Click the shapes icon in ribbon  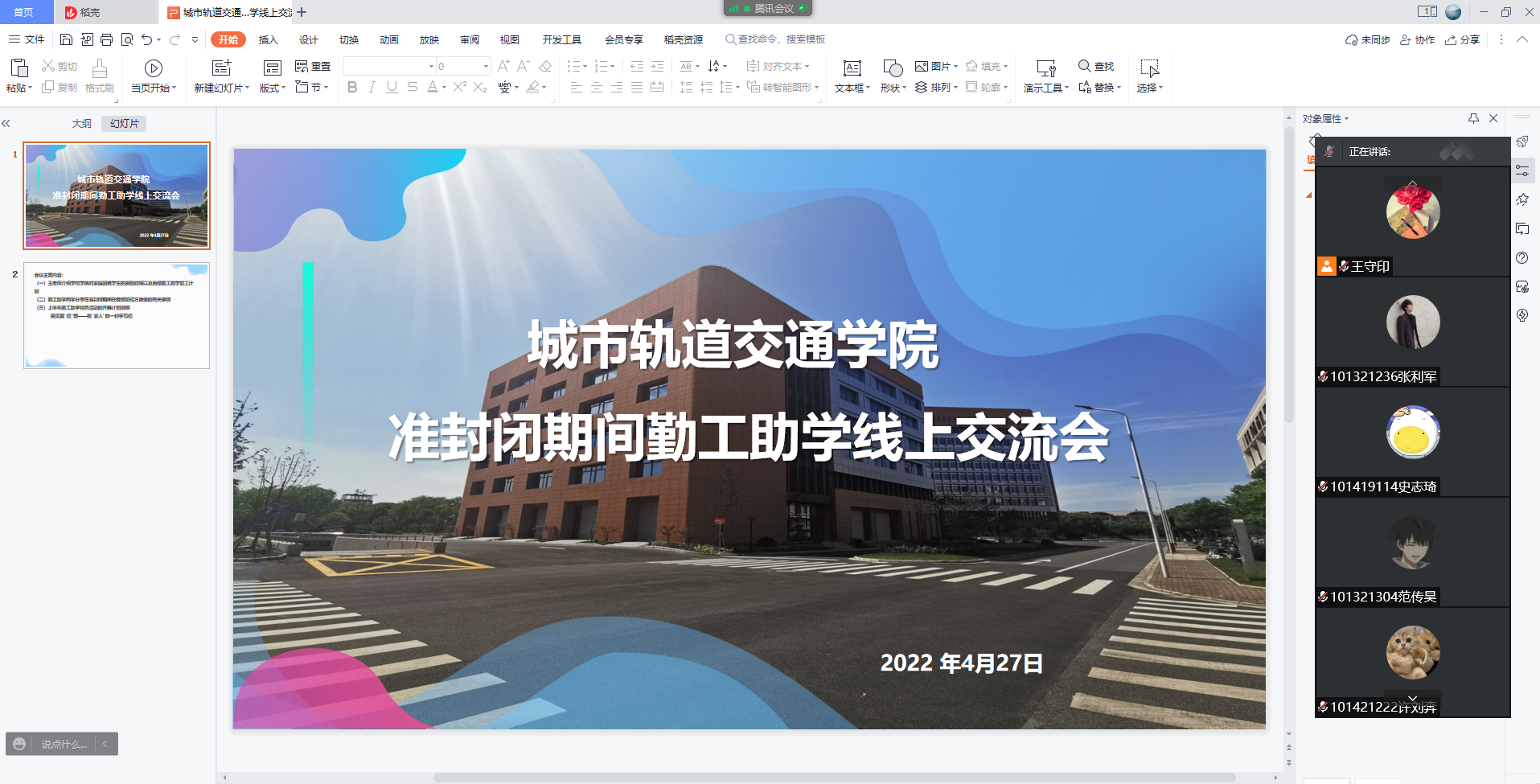[892, 68]
